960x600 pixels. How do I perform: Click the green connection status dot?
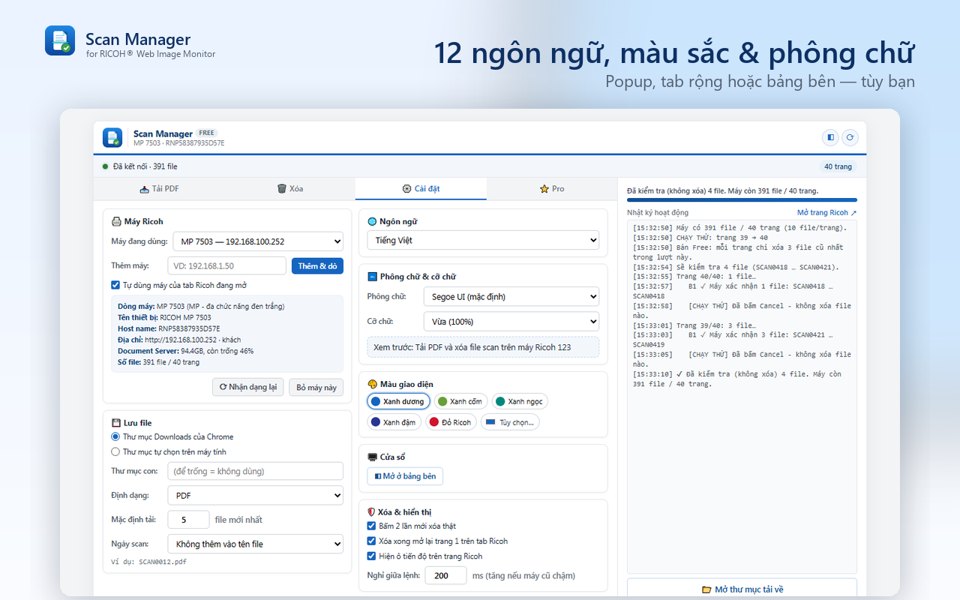tap(105, 167)
